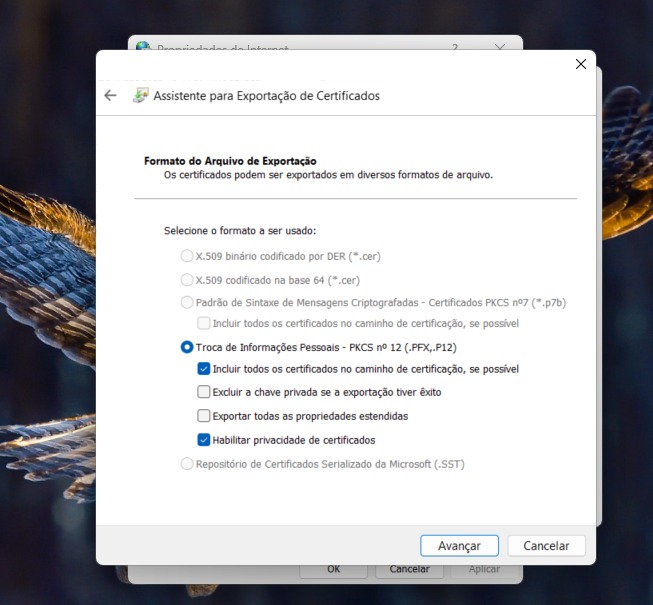This screenshot has width=653, height=605.
Task: Click OK in the background Internet Properties dialog
Action: [x=333, y=570]
